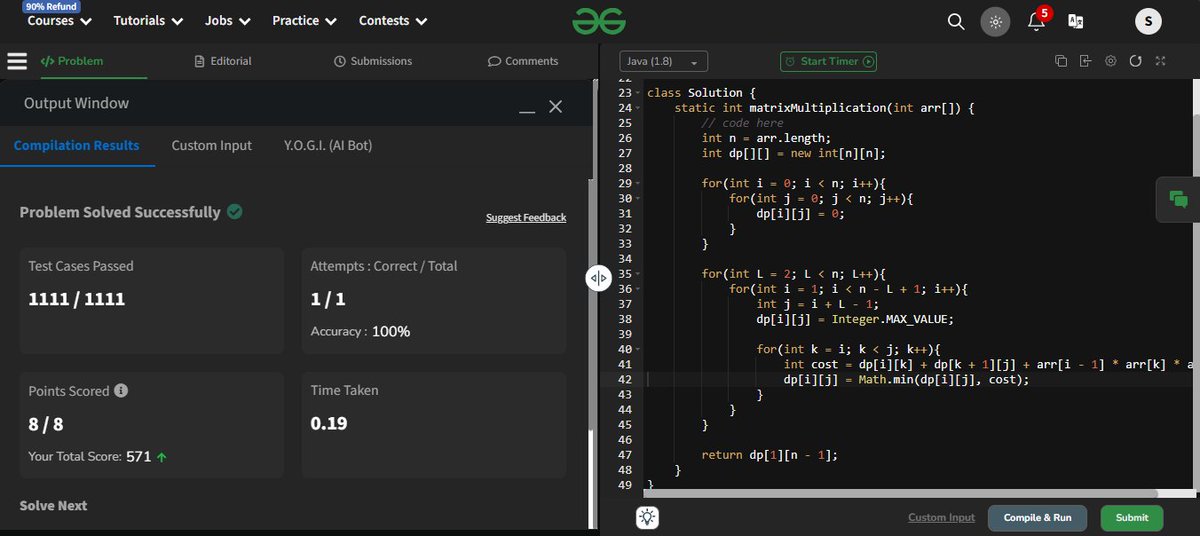Open the Custom Input link below editor
1200x536 pixels.
point(941,518)
